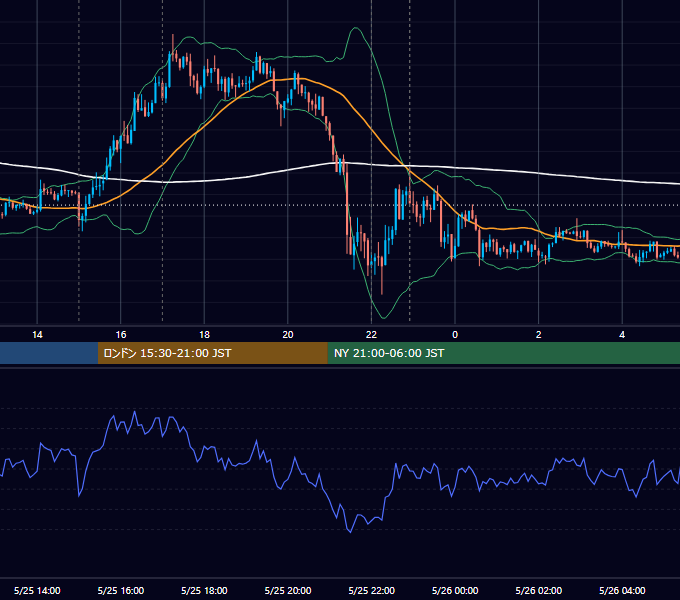
Task: Click the 22 hour axis label
Action: coord(371,335)
